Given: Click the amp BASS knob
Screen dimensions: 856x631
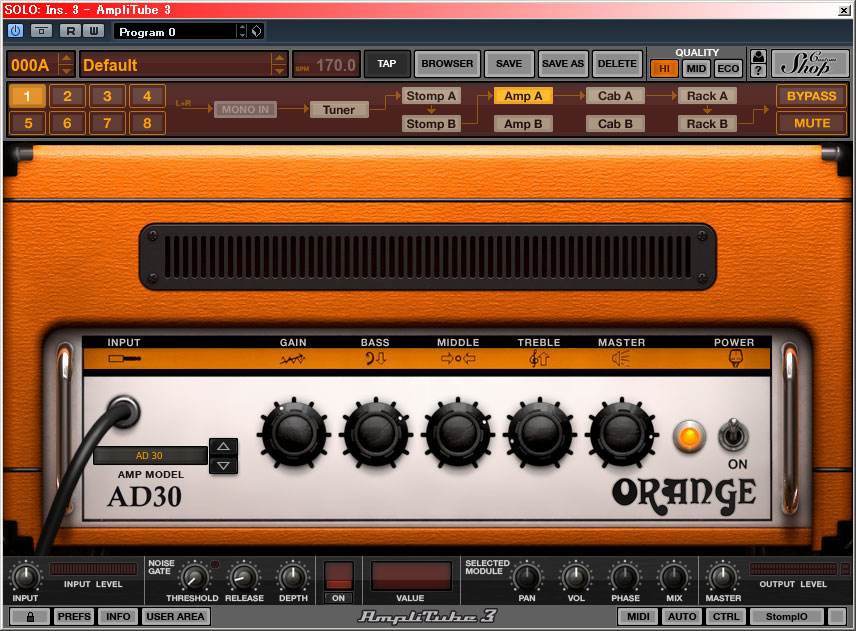Looking at the screenshot, I should 376,434.
